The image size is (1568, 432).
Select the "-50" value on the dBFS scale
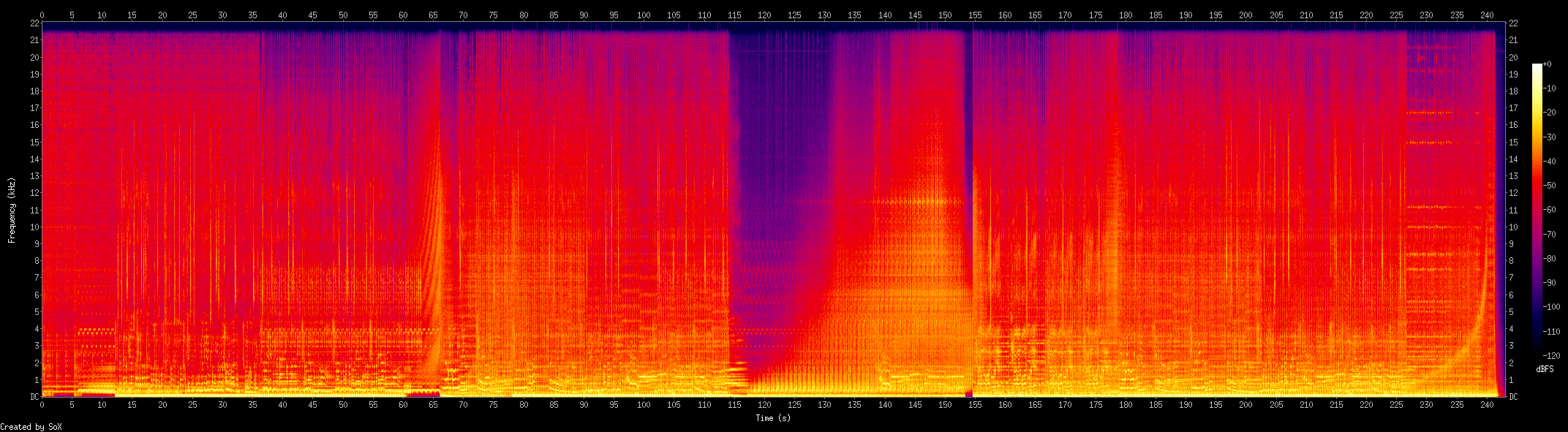(x=1549, y=186)
